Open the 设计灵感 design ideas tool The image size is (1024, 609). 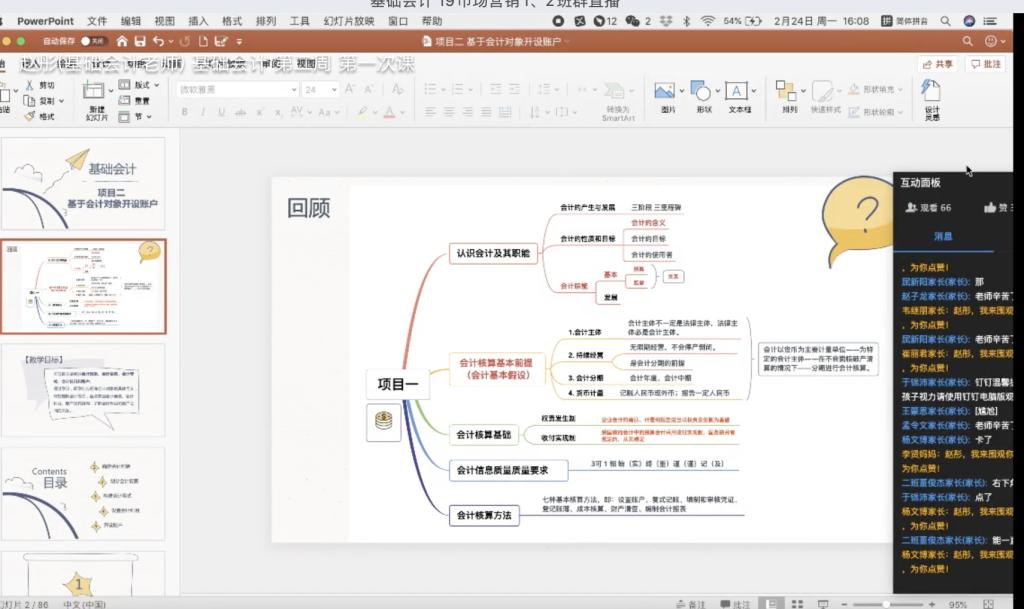tap(931, 98)
